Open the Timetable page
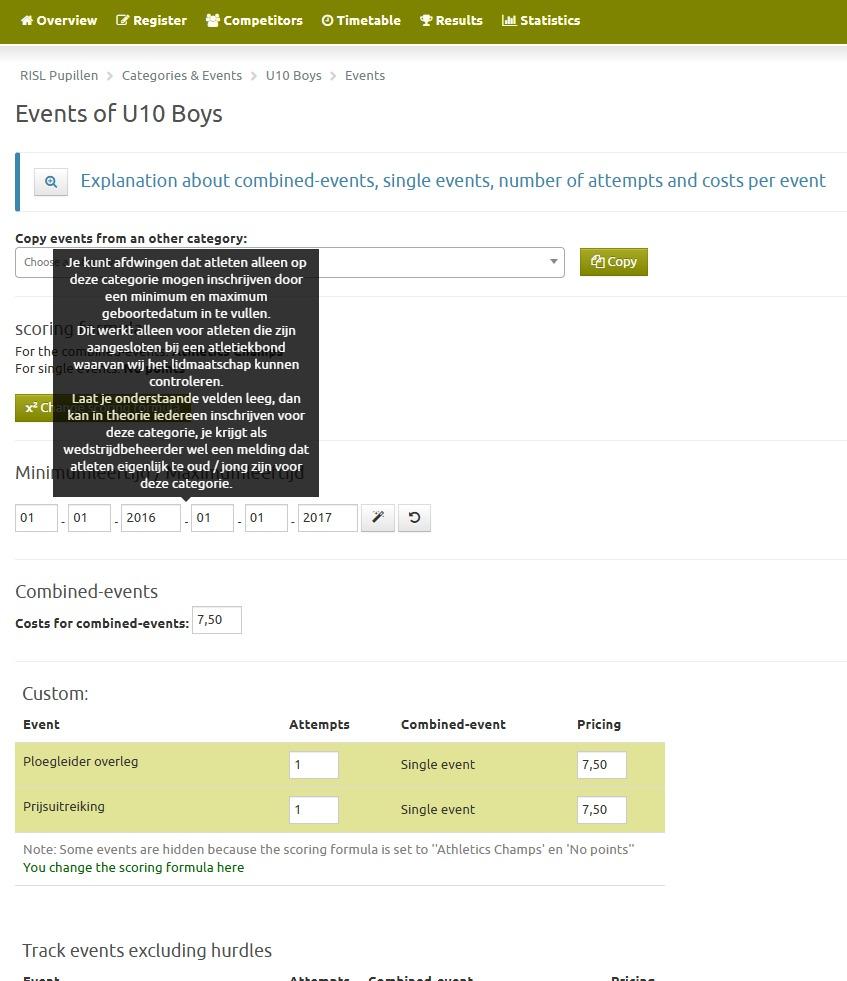The width and height of the screenshot is (847, 981). click(x=361, y=20)
